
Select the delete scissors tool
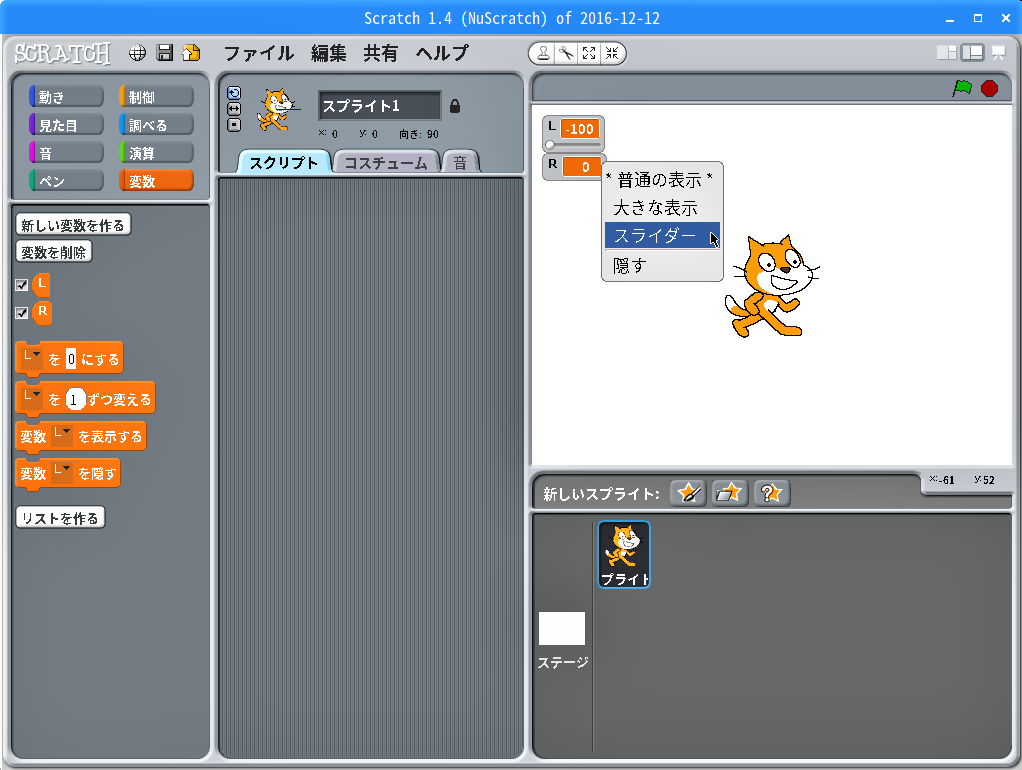coord(566,53)
